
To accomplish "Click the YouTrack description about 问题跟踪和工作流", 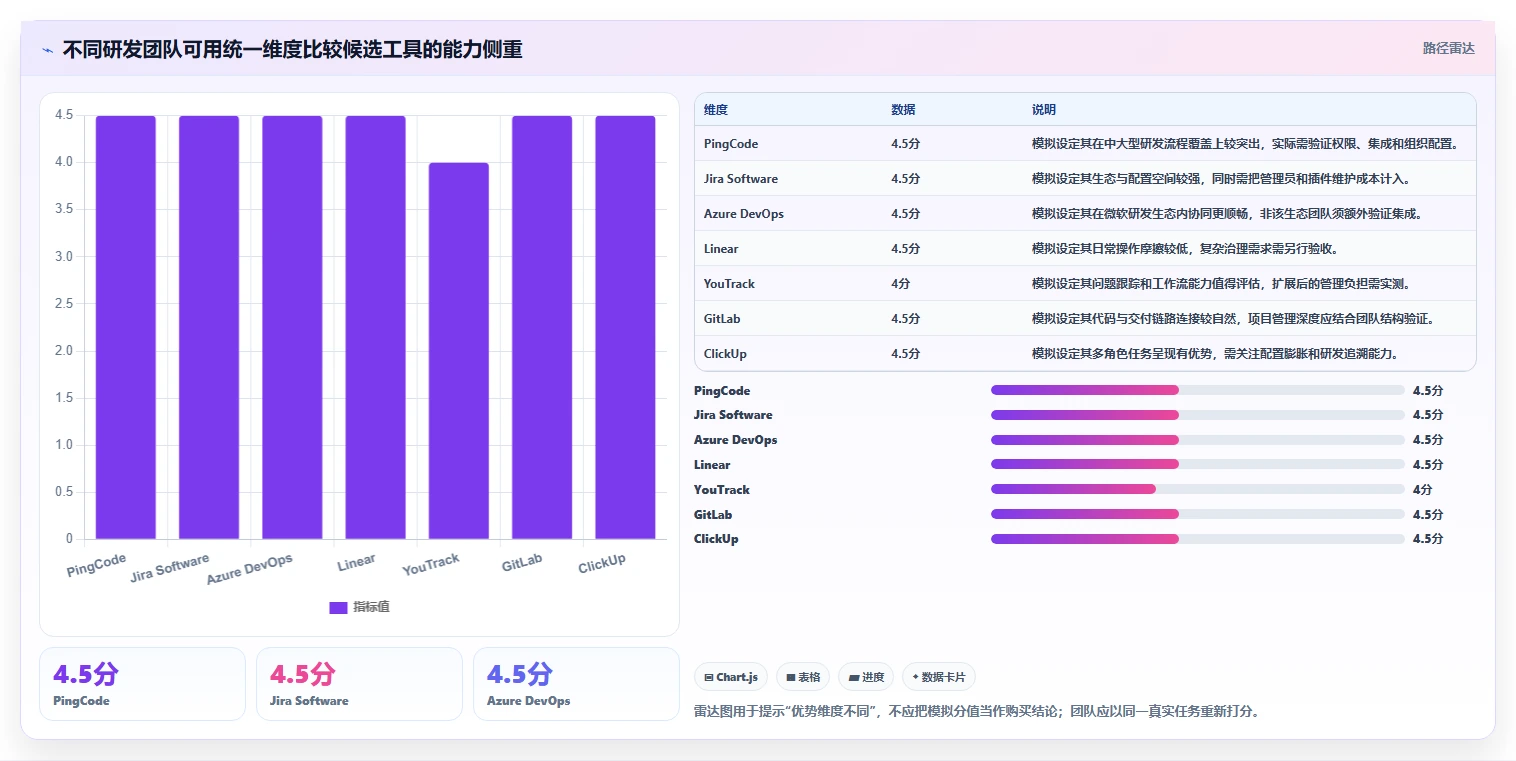I will [x=1221, y=284].
